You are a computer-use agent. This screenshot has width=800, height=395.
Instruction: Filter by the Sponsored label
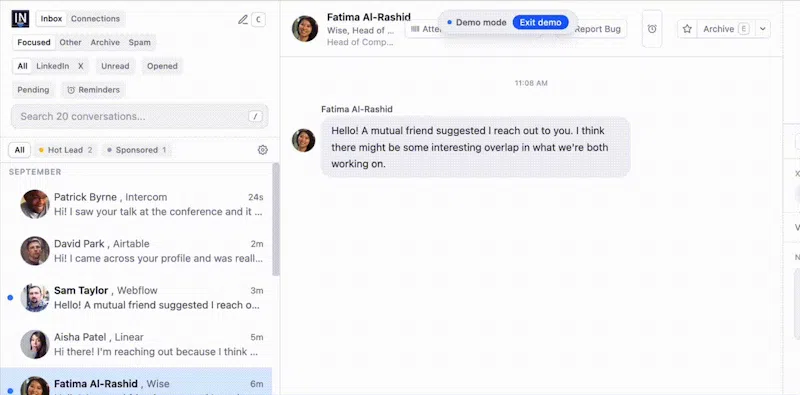[136, 150]
